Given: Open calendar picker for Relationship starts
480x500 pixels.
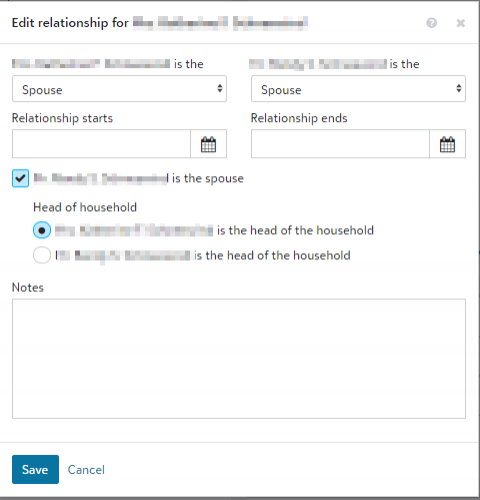Looking at the screenshot, I should coord(209,144).
